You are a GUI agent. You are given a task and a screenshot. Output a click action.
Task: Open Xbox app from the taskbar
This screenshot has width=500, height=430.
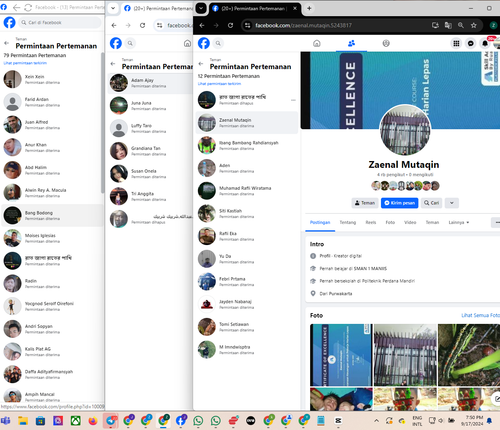coord(76,421)
